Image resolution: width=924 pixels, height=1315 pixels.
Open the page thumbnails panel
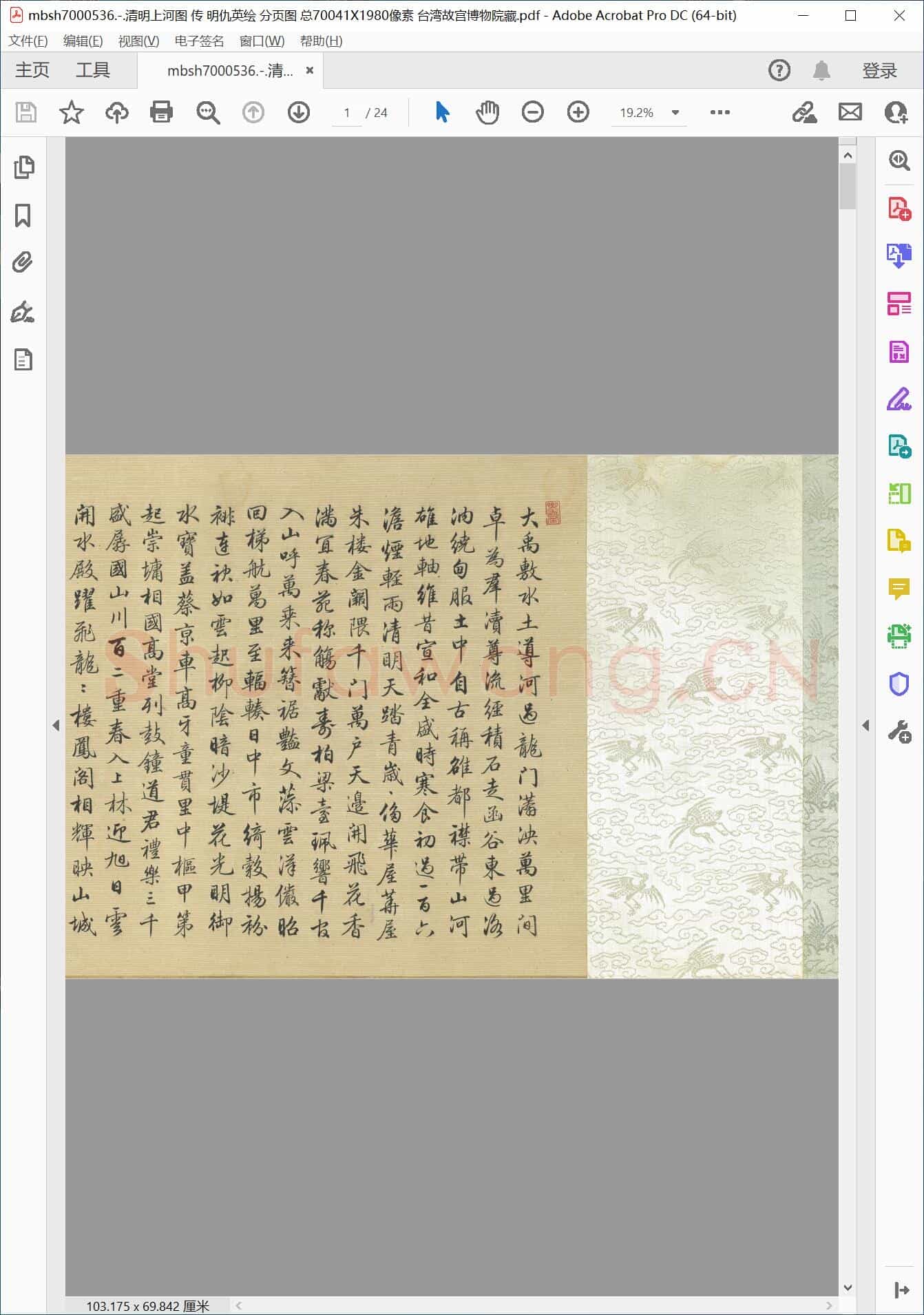[x=23, y=167]
